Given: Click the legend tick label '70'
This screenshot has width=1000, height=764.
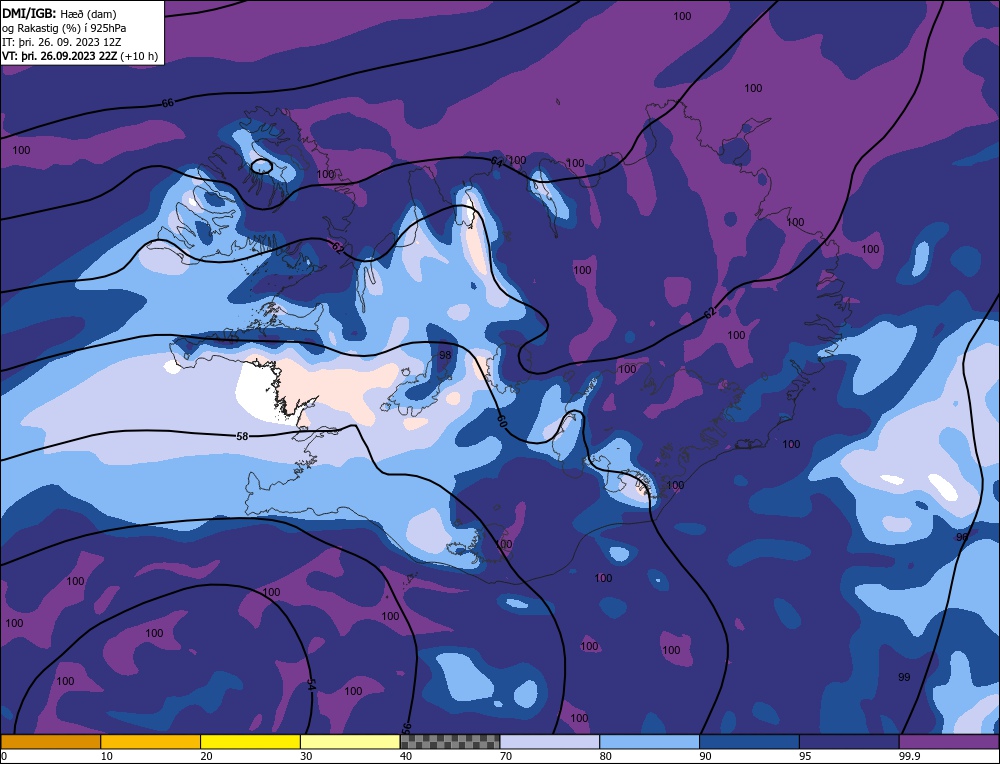Looking at the screenshot, I should [x=506, y=756].
